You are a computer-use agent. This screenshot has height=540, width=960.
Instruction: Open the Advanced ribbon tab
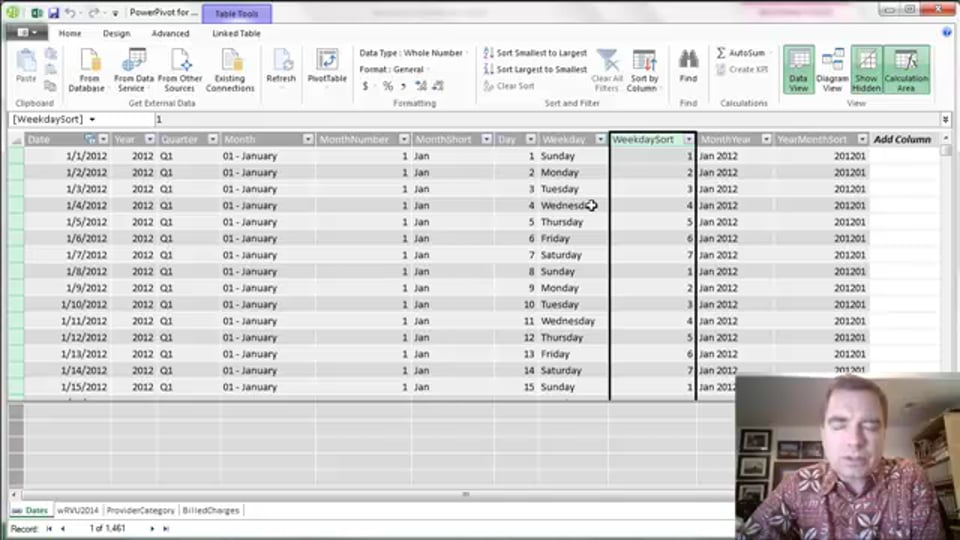pos(170,33)
